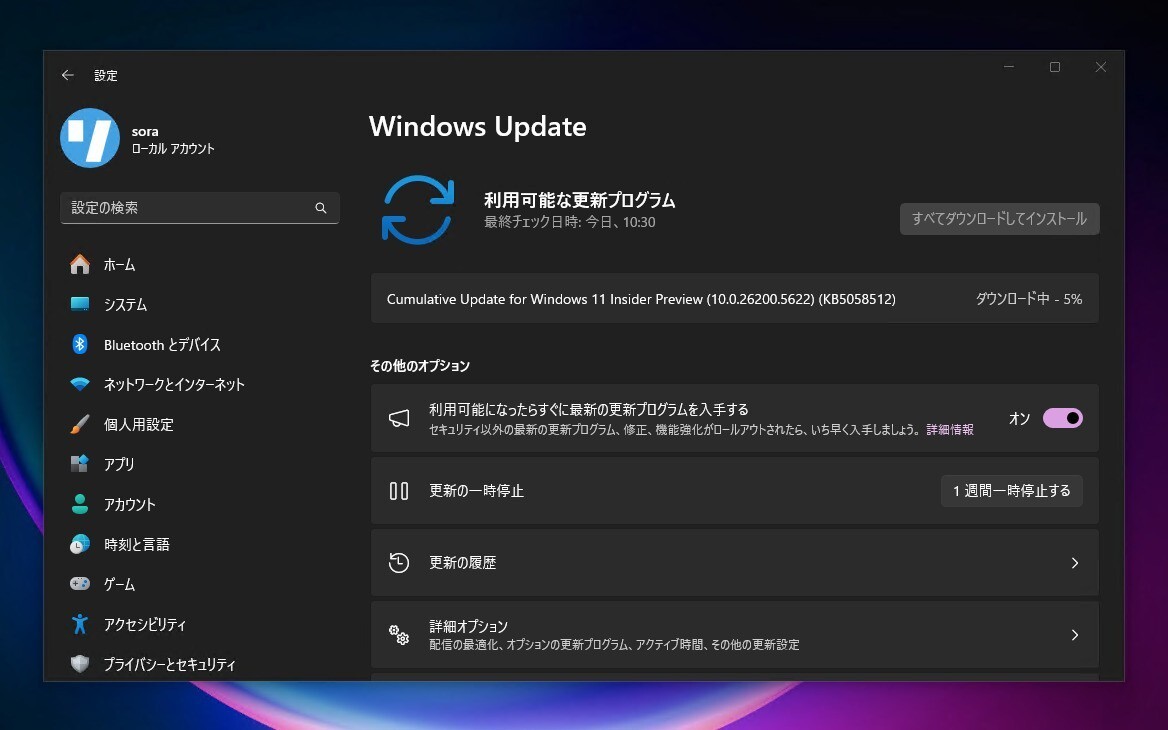
Task: Maximize the Settings window
Action: (1055, 67)
